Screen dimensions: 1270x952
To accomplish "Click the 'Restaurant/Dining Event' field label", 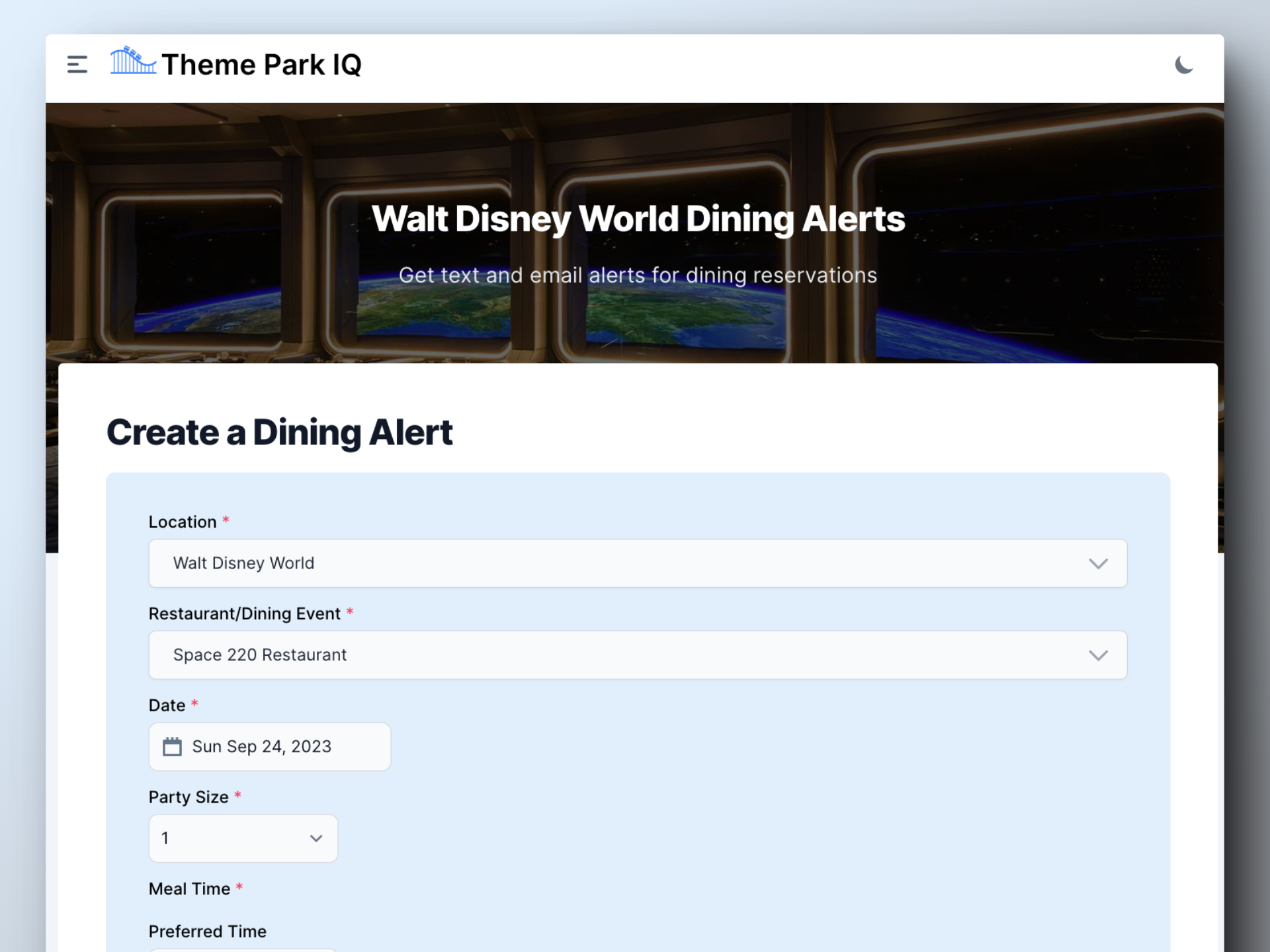I will pyautogui.click(x=245, y=614).
